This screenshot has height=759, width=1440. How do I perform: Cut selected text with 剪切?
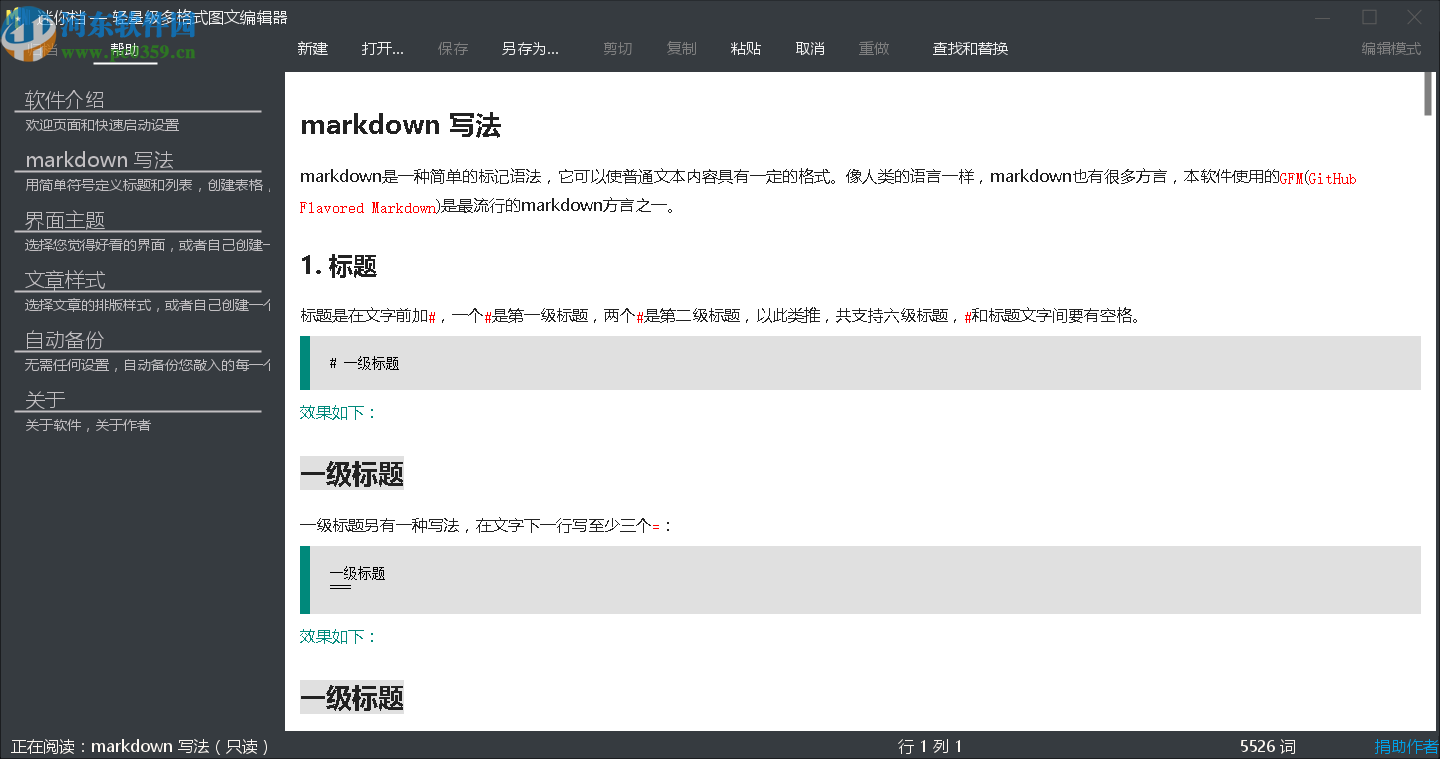point(617,48)
